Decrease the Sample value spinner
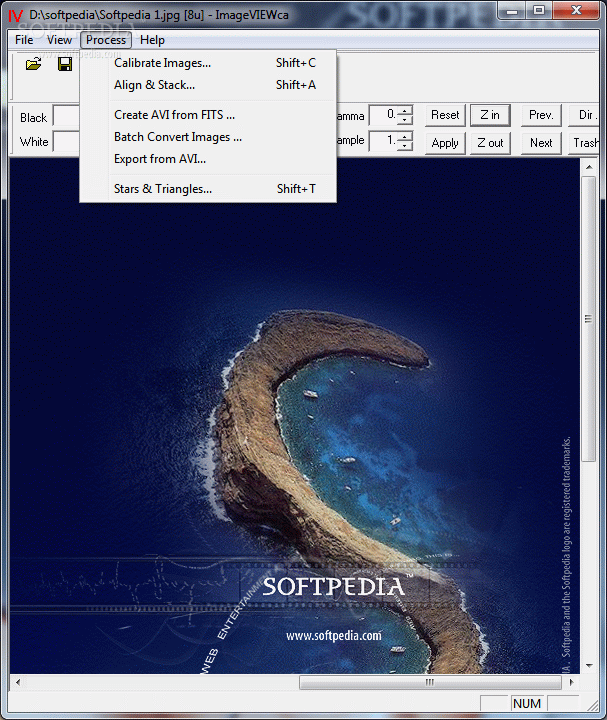The height and width of the screenshot is (720, 607). coord(405,146)
